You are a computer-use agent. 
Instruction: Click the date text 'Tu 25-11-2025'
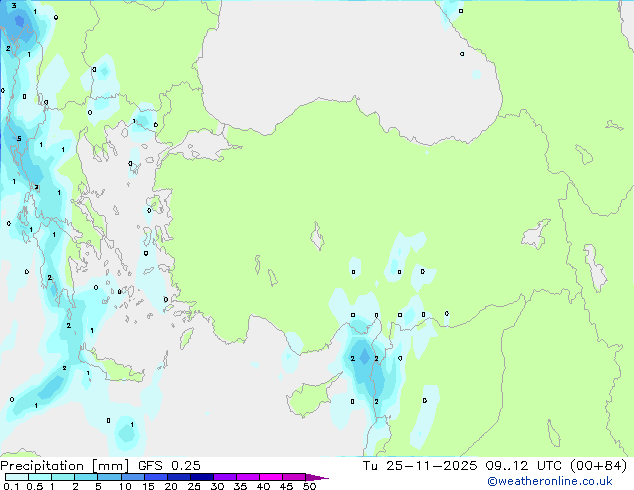click(x=420, y=466)
